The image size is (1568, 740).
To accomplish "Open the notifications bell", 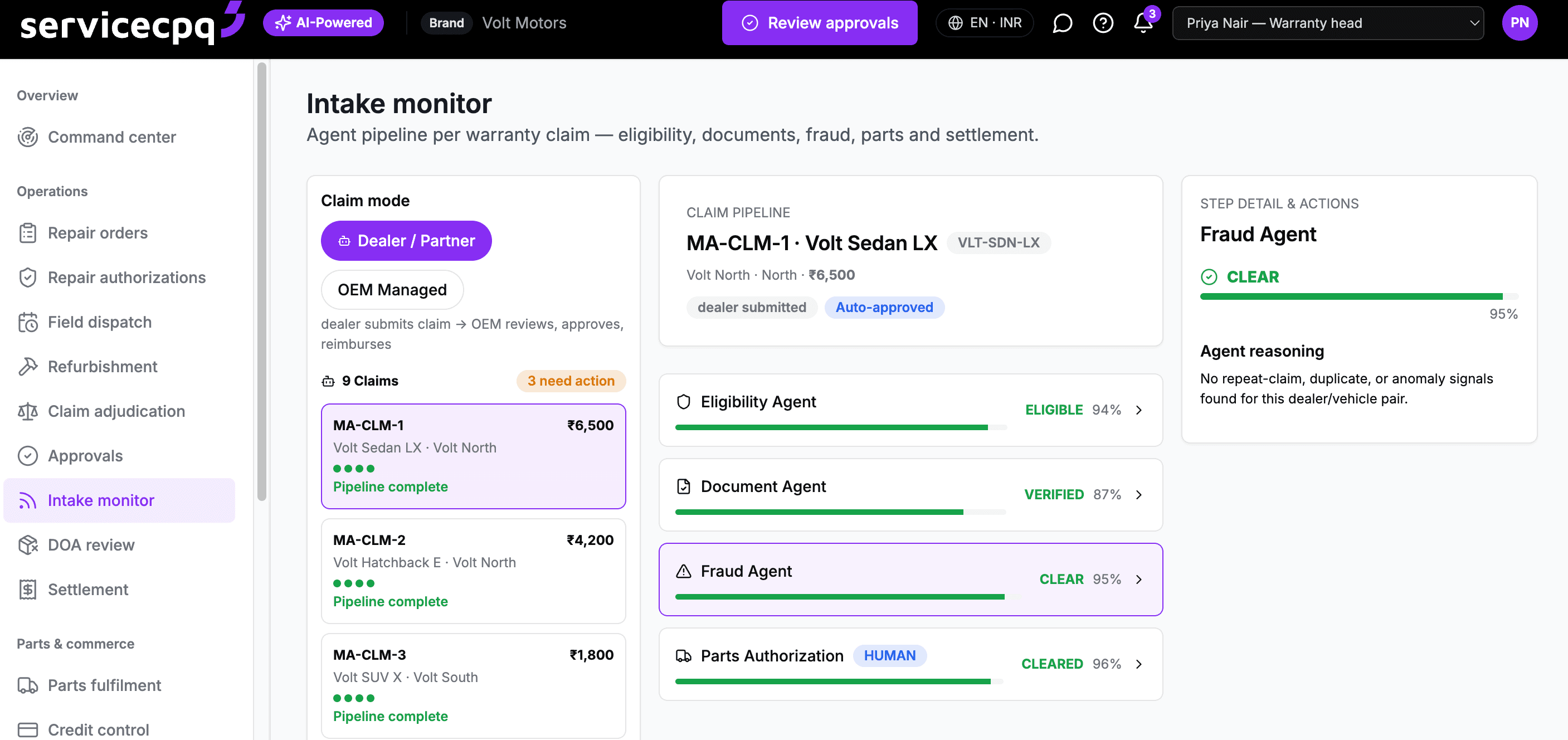I will click(1143, 23).
